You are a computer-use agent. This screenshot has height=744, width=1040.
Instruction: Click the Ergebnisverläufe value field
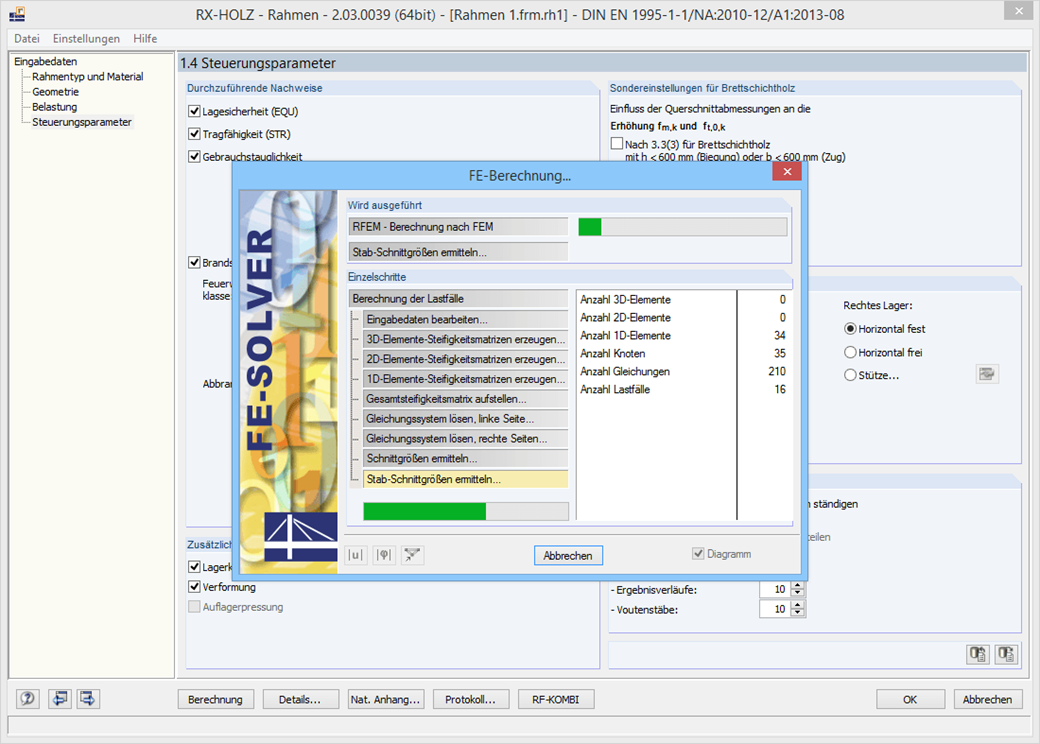click(x=775, y=589)
